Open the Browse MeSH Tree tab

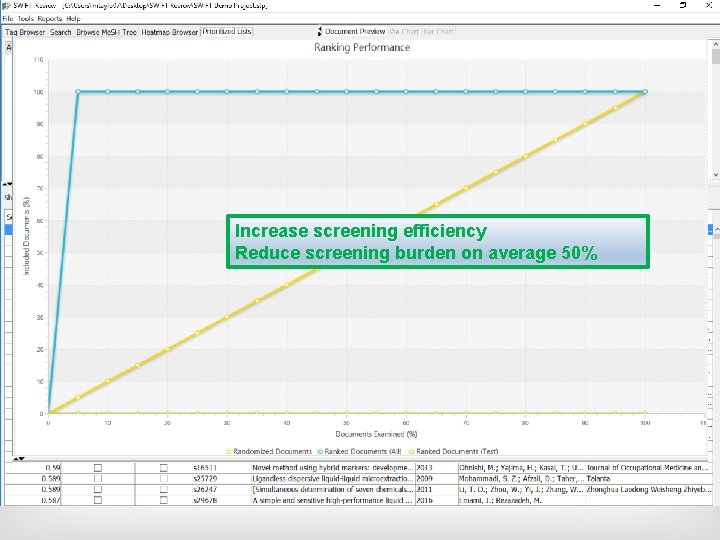coord(107,32)
